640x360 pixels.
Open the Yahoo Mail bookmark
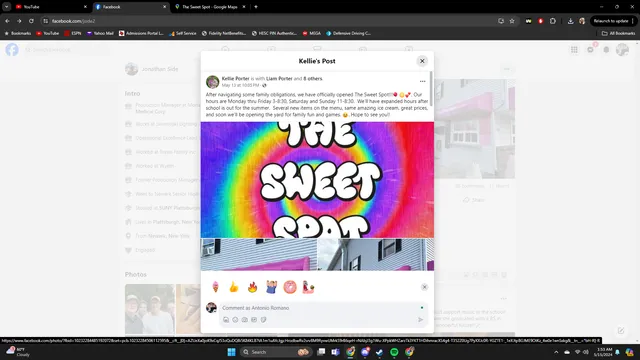pyautogui.click(x=100, y=33)
